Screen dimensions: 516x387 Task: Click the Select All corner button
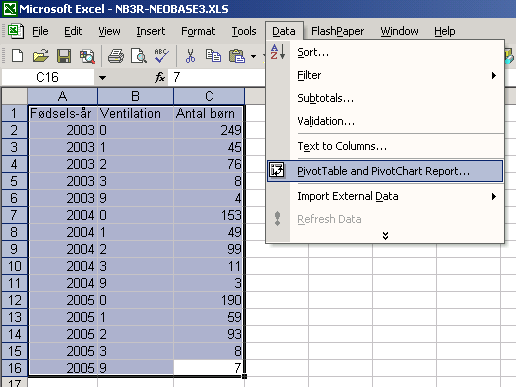pyautogui.click(x=15, y=96)
